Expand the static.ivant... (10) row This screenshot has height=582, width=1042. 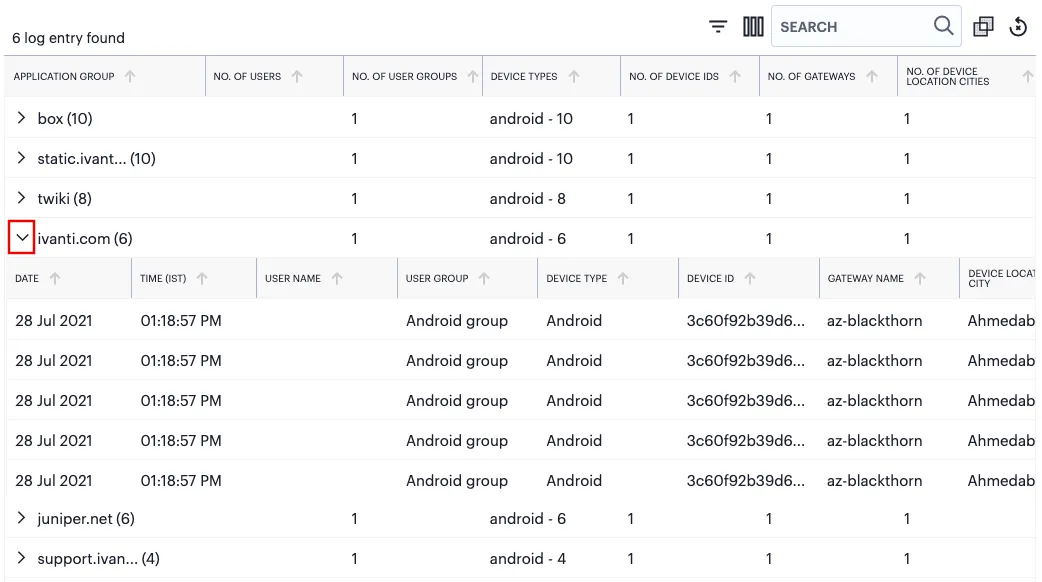[21, 158]
